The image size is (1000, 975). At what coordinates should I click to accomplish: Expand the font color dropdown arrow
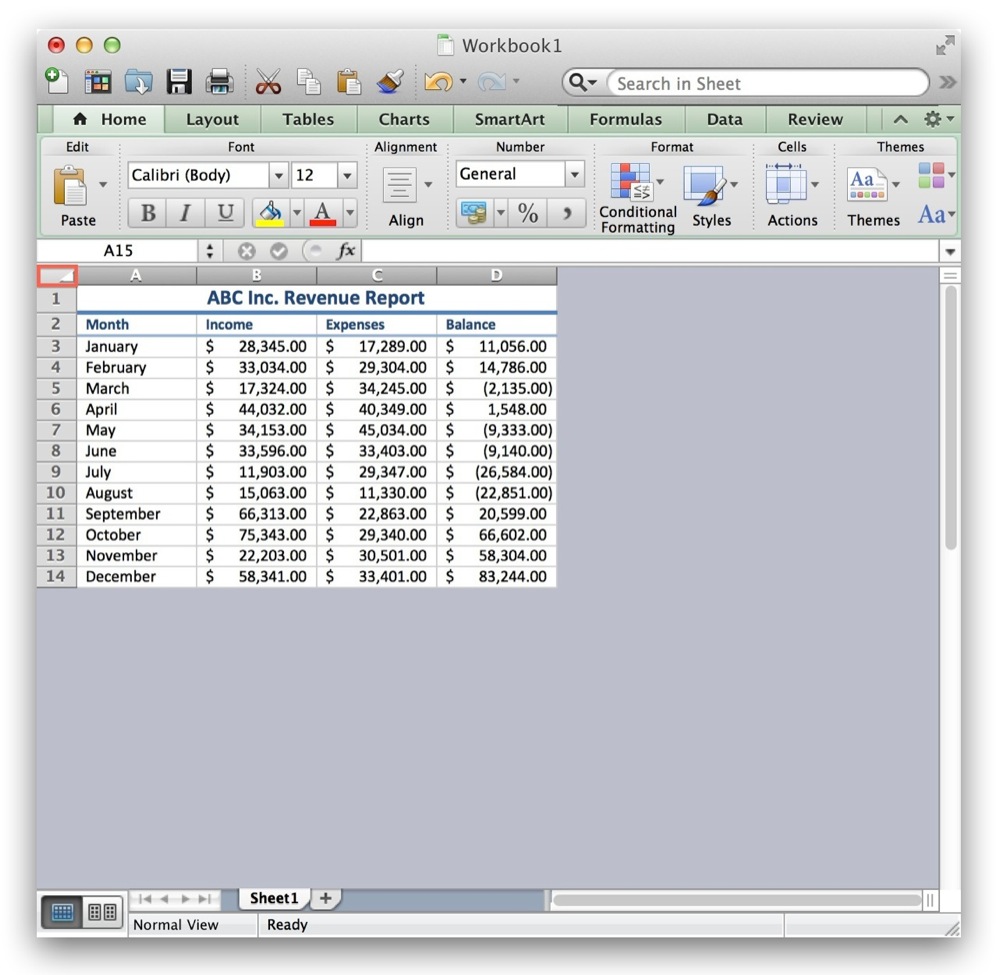349,212
